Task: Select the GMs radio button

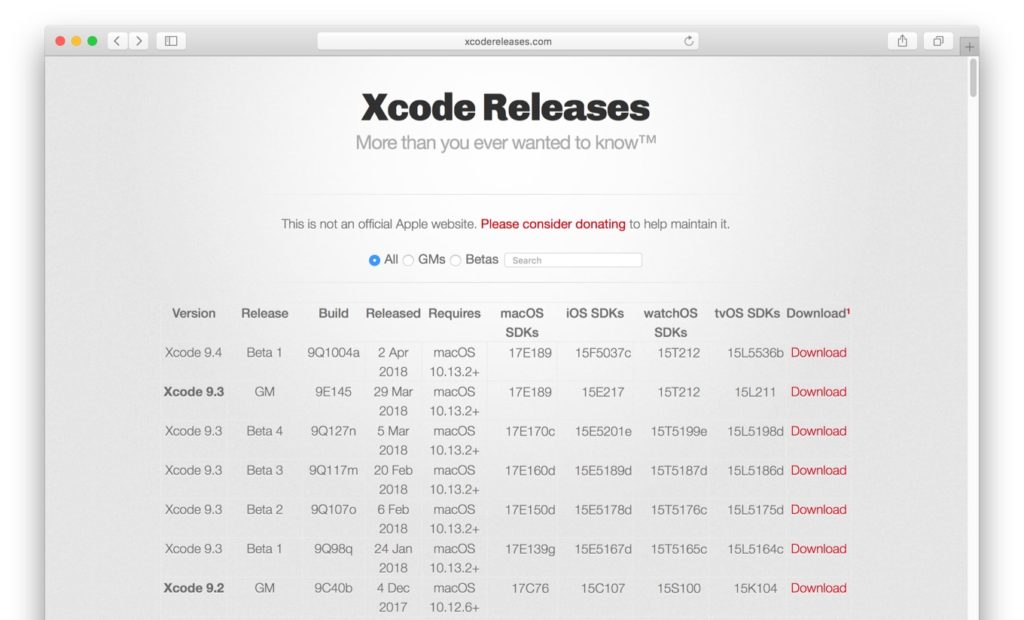Action: (x=408, y=260)
